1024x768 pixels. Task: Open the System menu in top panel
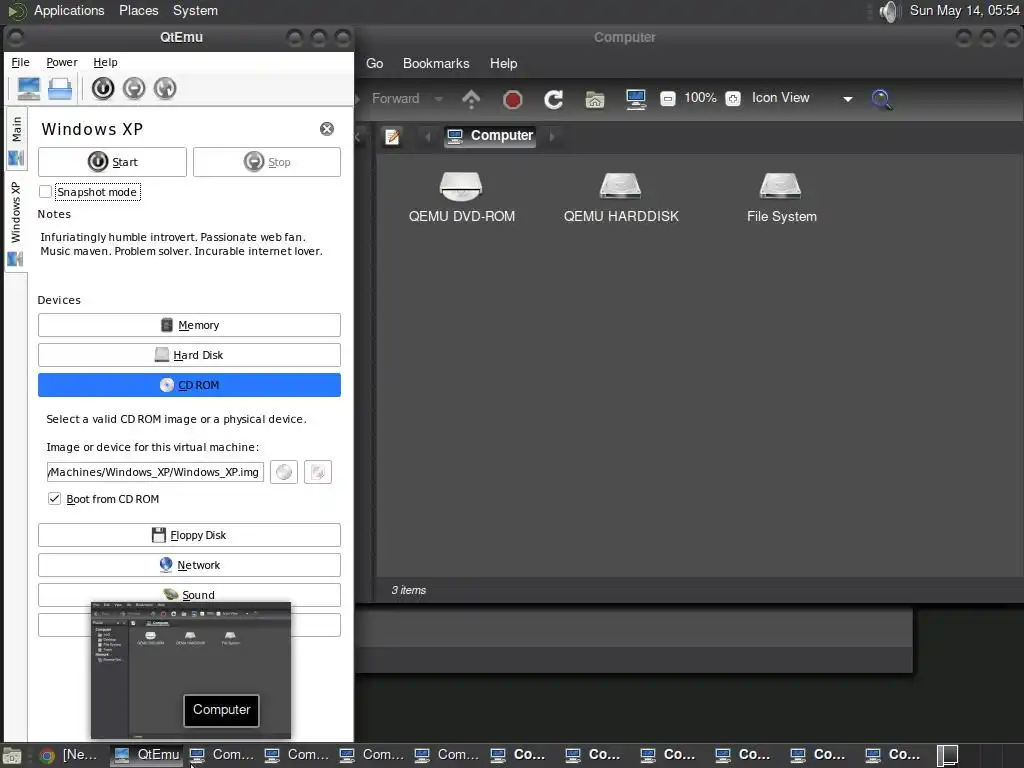(195, 10)
